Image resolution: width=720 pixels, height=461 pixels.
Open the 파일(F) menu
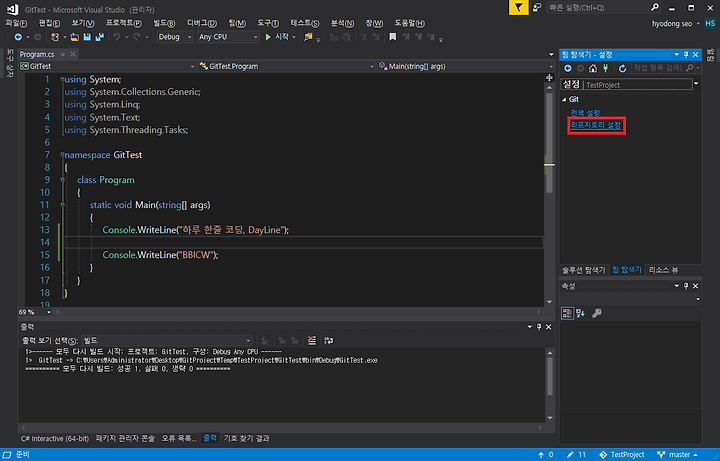(16, 23)
